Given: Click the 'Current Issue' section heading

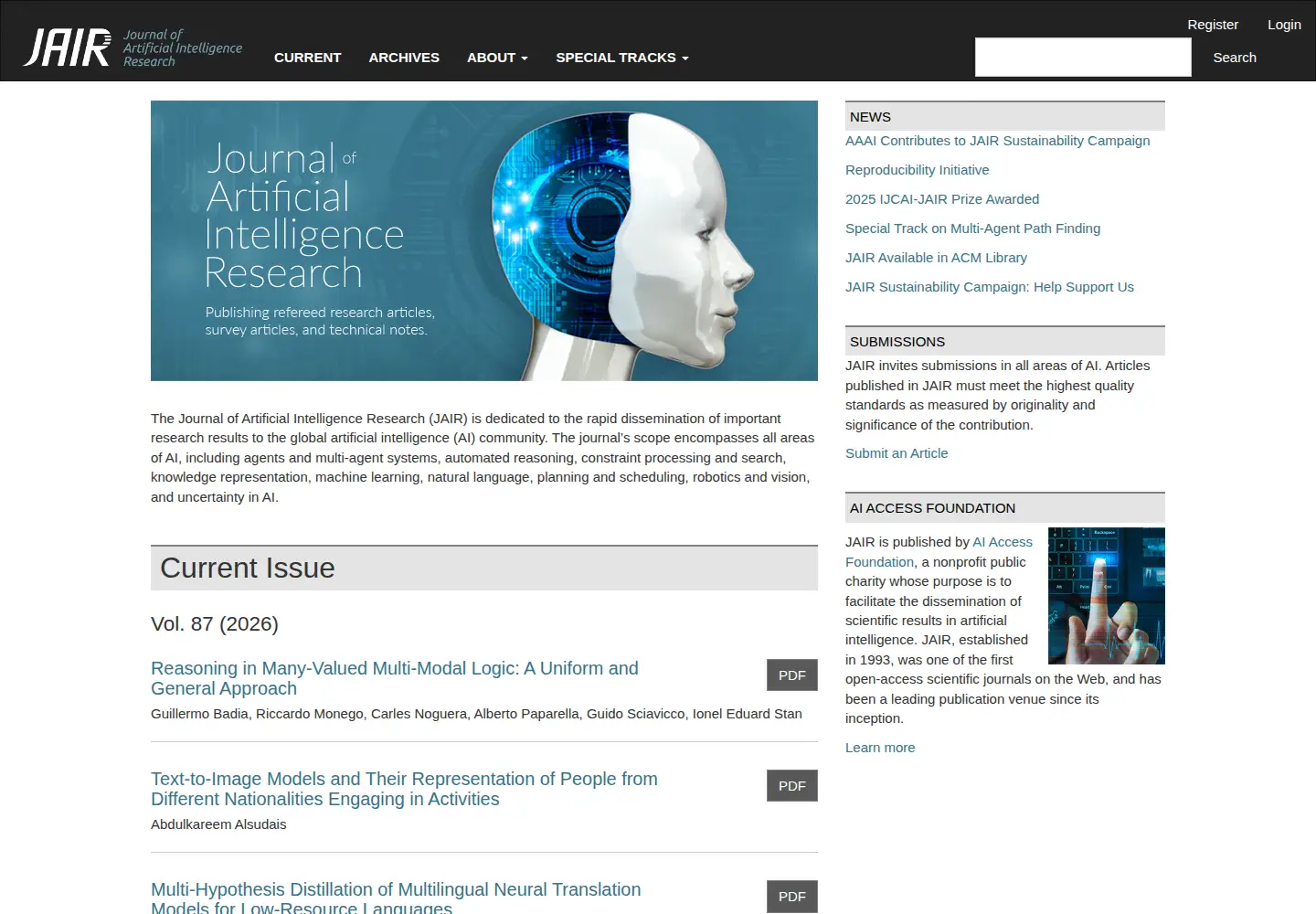Looking at the screenshot, I should [484, 569].
